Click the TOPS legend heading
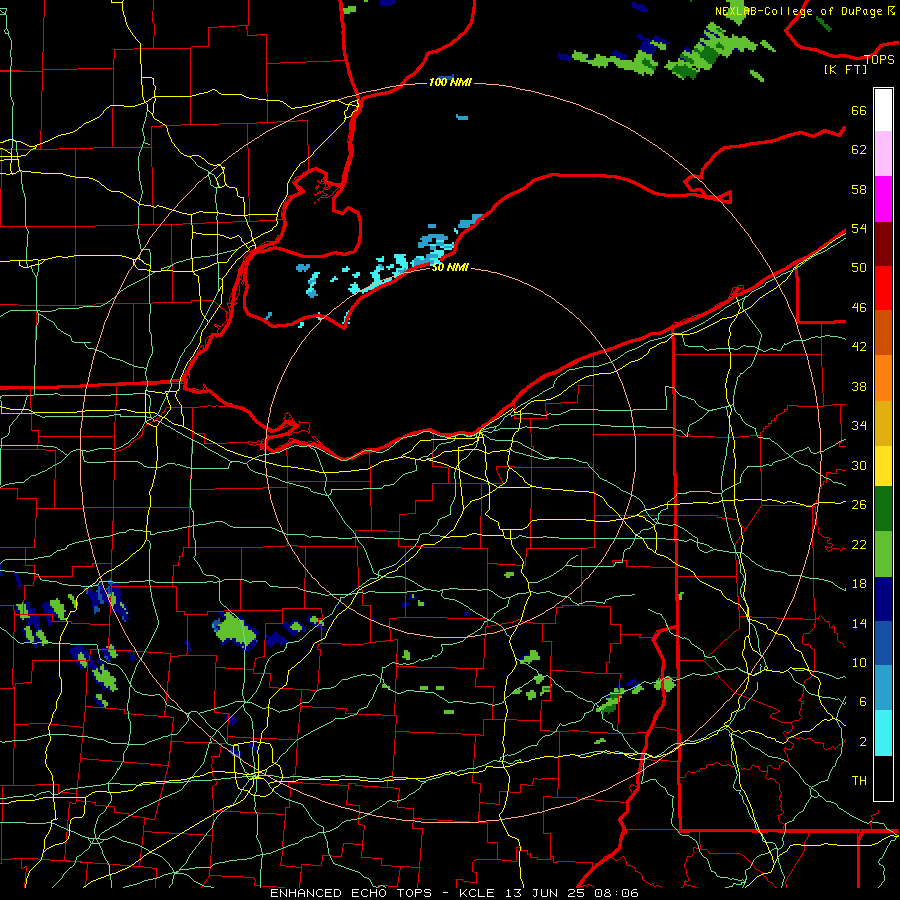Screen dimensions: 900x900 coord(879,59)
